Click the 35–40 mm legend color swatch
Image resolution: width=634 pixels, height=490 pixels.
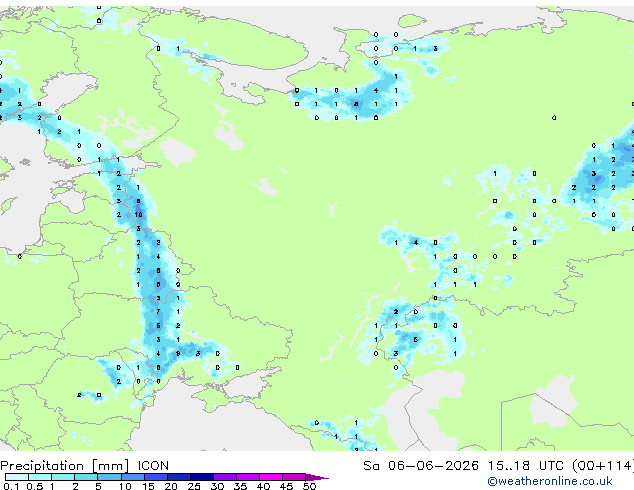(248, 477)
